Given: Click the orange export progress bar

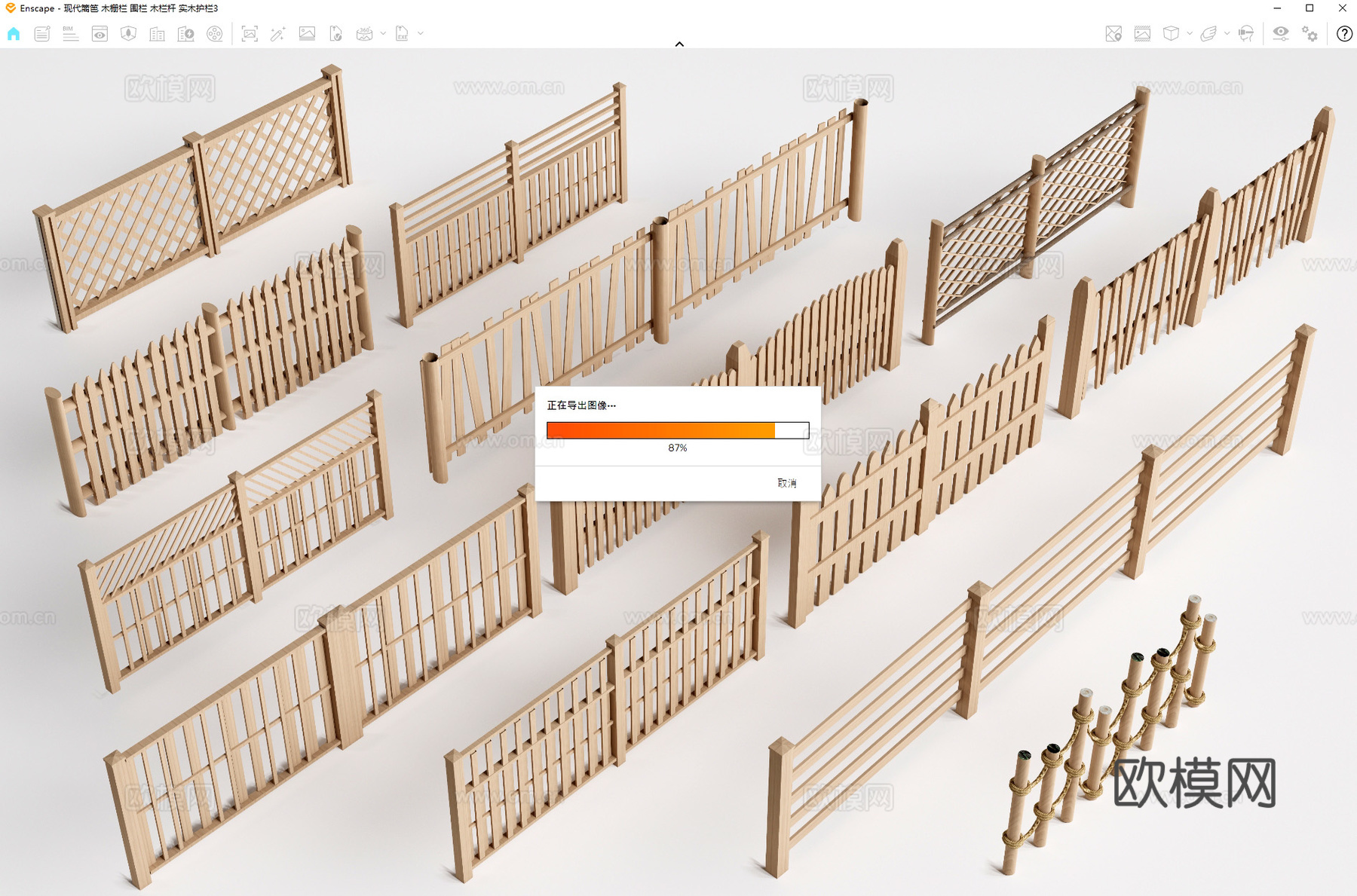Looking at the screenshot, I should [x=678, y=430].
